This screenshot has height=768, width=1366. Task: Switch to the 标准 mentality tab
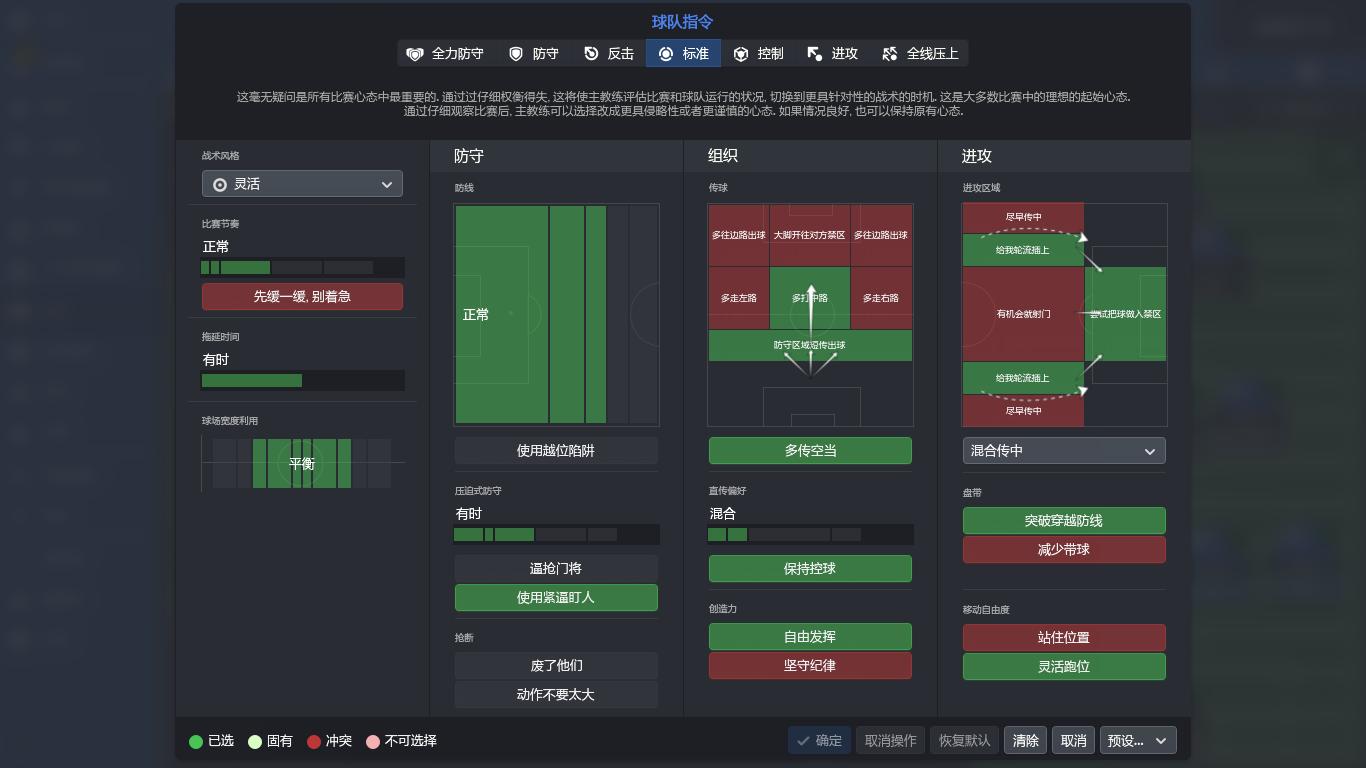pos(683,53)
